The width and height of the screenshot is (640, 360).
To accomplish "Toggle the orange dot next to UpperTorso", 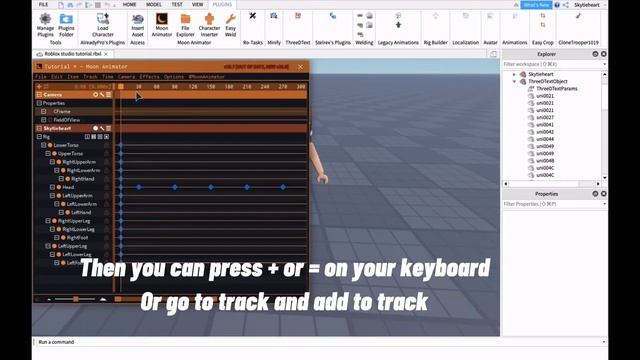I will click(x=54, y=153).
